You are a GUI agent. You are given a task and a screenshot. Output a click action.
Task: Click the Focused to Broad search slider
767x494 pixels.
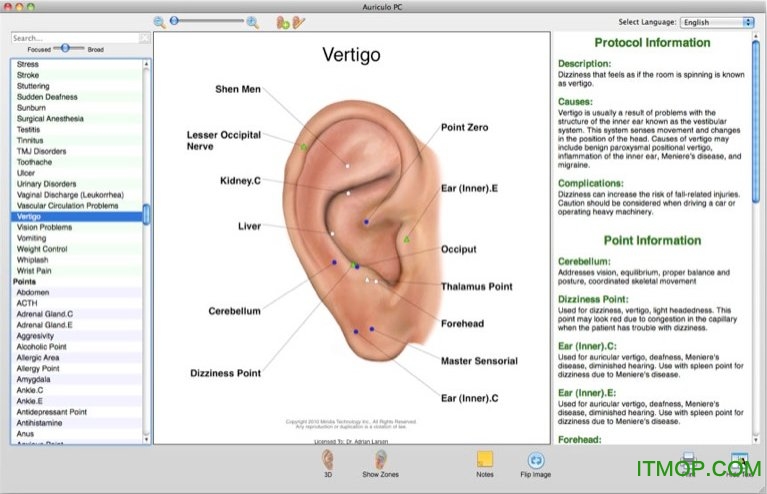pos(68,48)
